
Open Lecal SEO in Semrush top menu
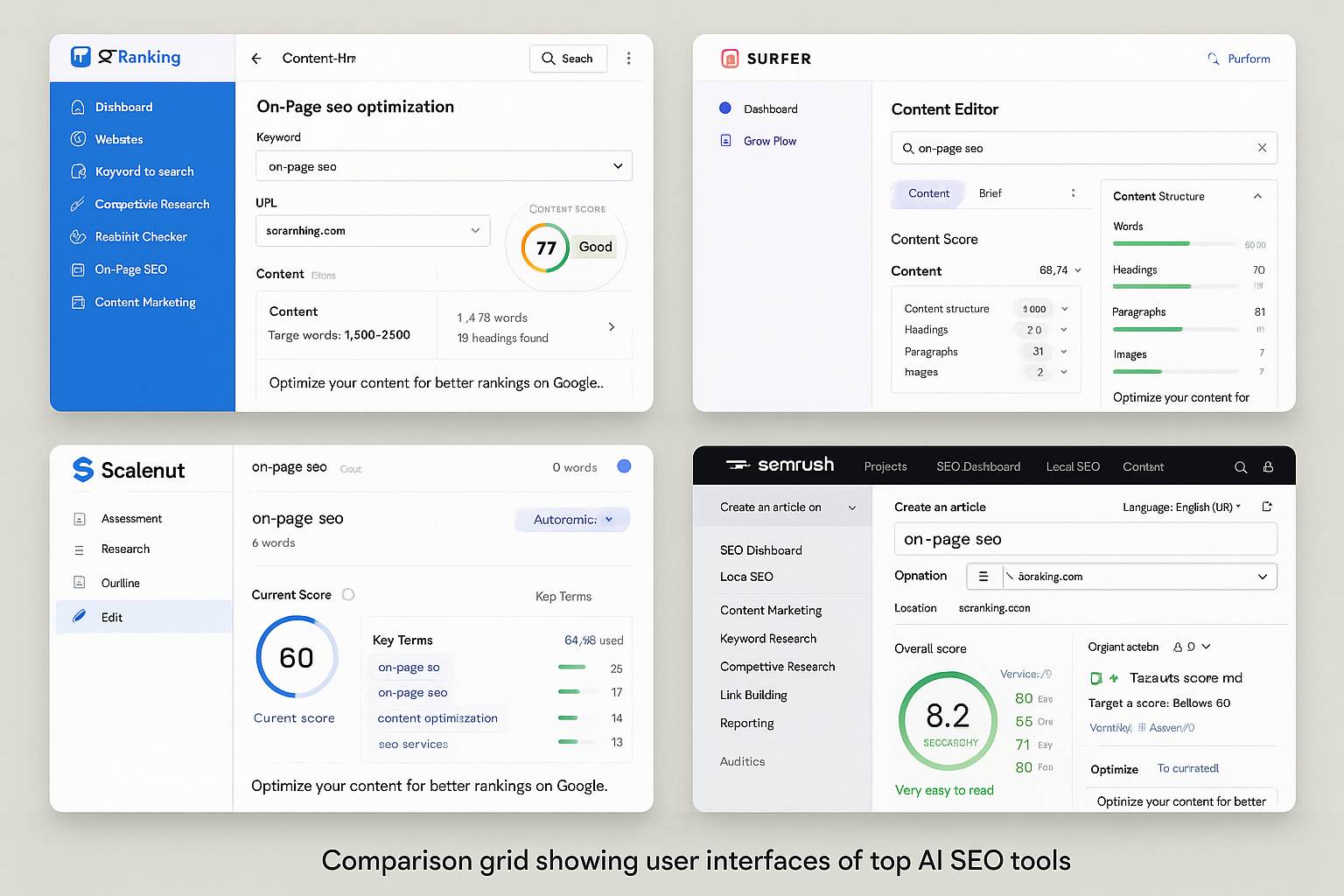pyautogui.click(x=1073, y=466)
